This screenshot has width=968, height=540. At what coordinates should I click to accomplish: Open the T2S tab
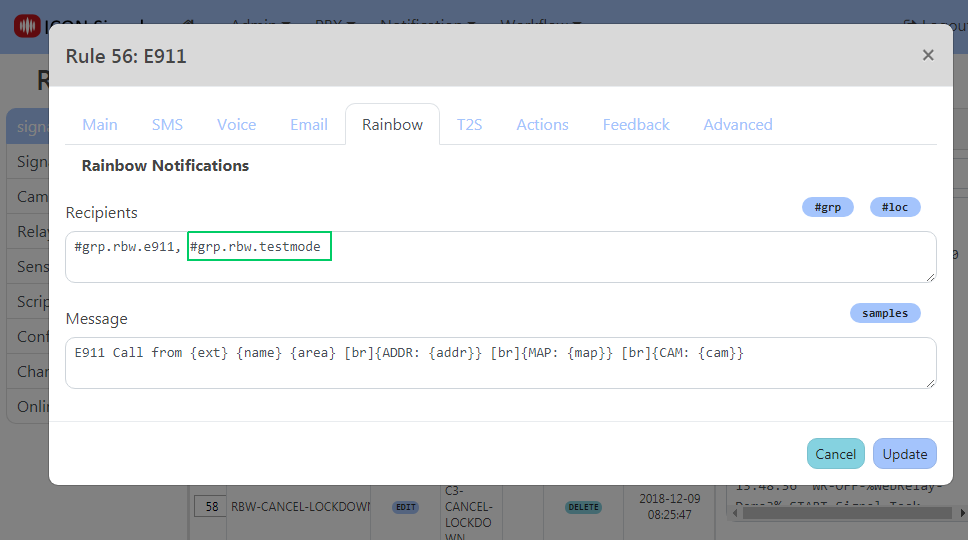click(469, 125)
